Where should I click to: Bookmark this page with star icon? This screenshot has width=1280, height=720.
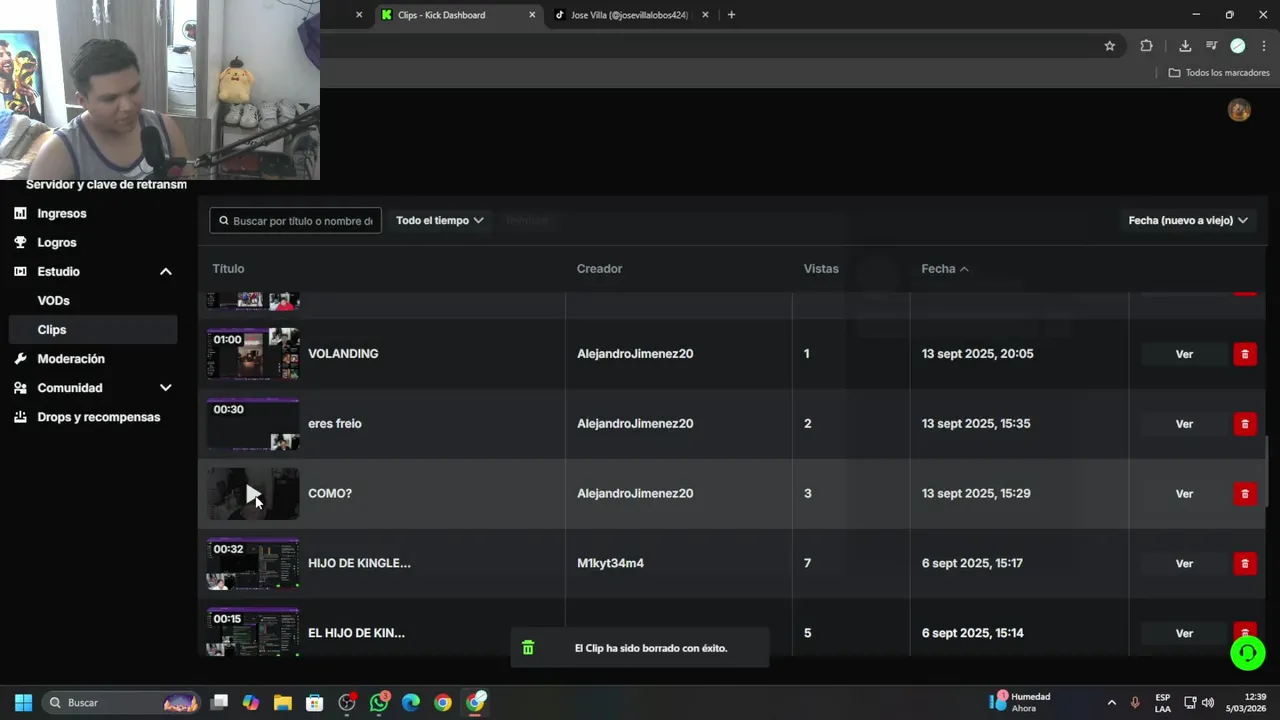coord(1109,46)
